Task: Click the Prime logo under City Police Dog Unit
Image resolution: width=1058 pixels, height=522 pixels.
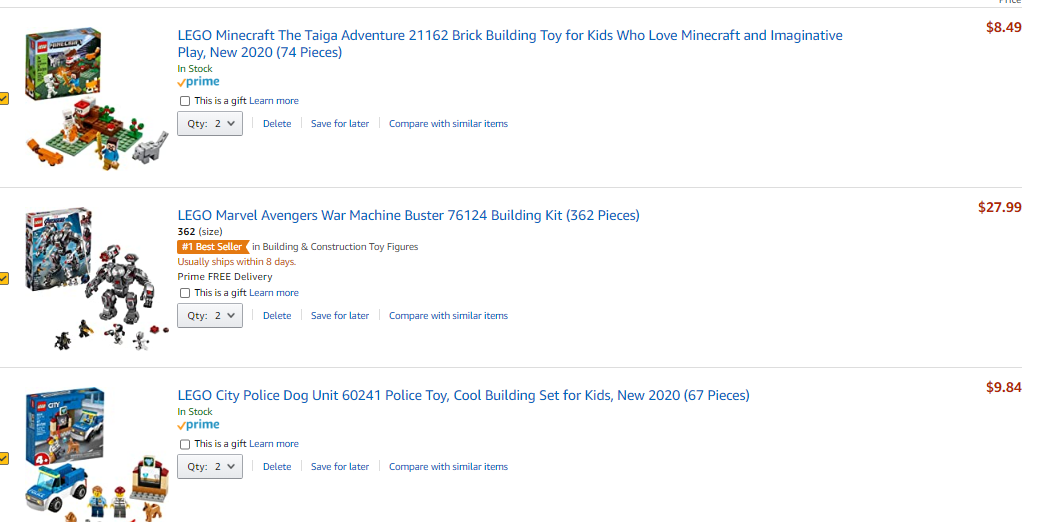Action: click(198, 425)
